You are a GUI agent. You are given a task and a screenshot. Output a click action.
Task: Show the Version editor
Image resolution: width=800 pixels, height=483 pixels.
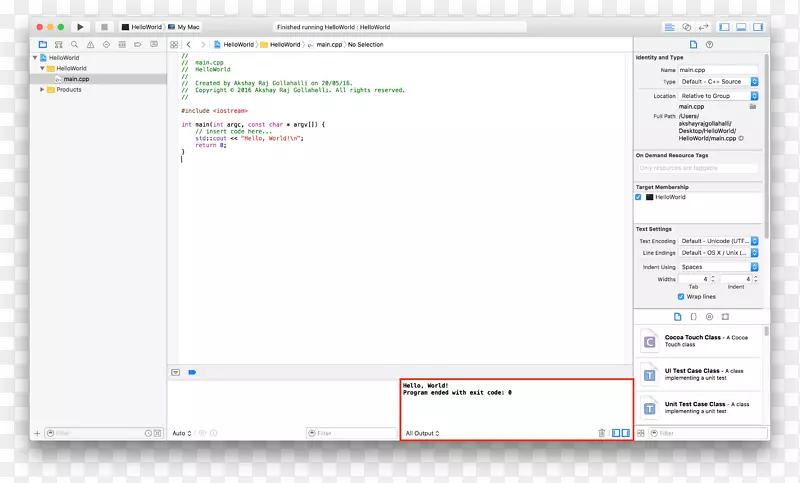point(704,27)
